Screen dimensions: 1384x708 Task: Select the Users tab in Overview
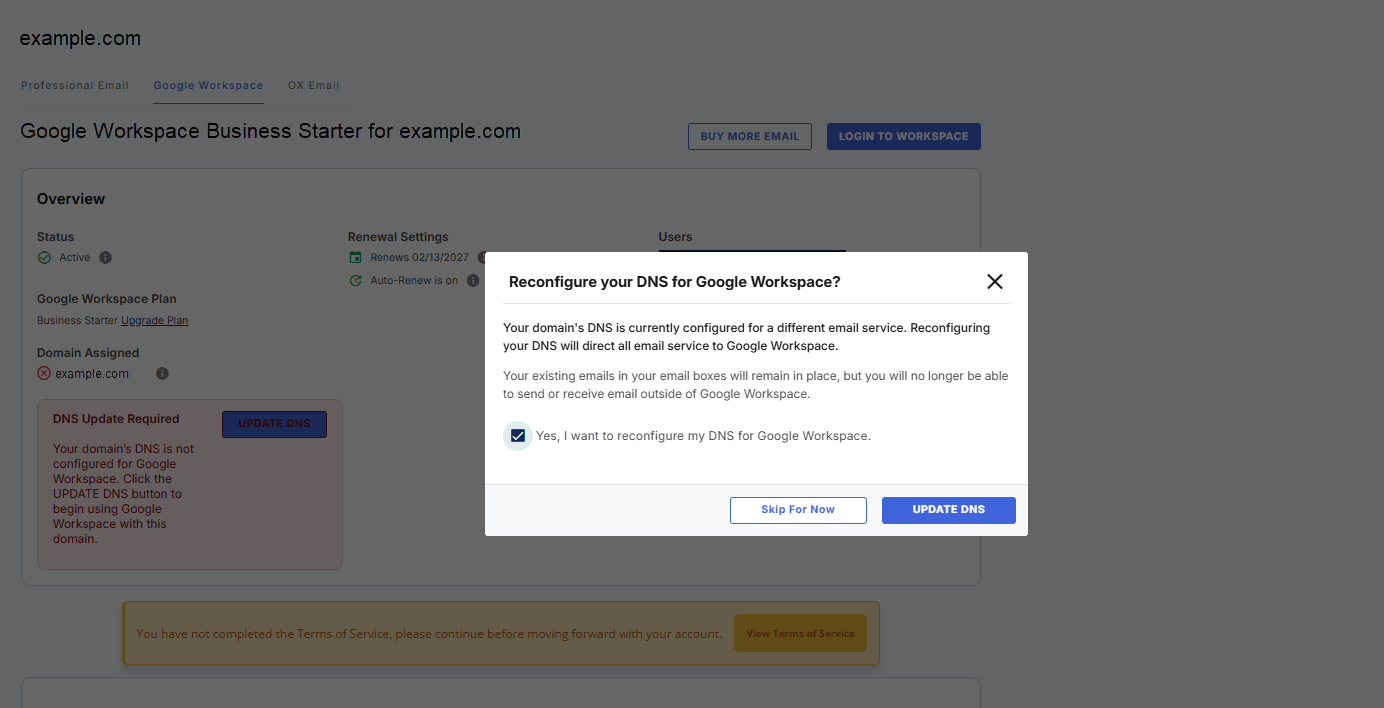tap(675, 237)
